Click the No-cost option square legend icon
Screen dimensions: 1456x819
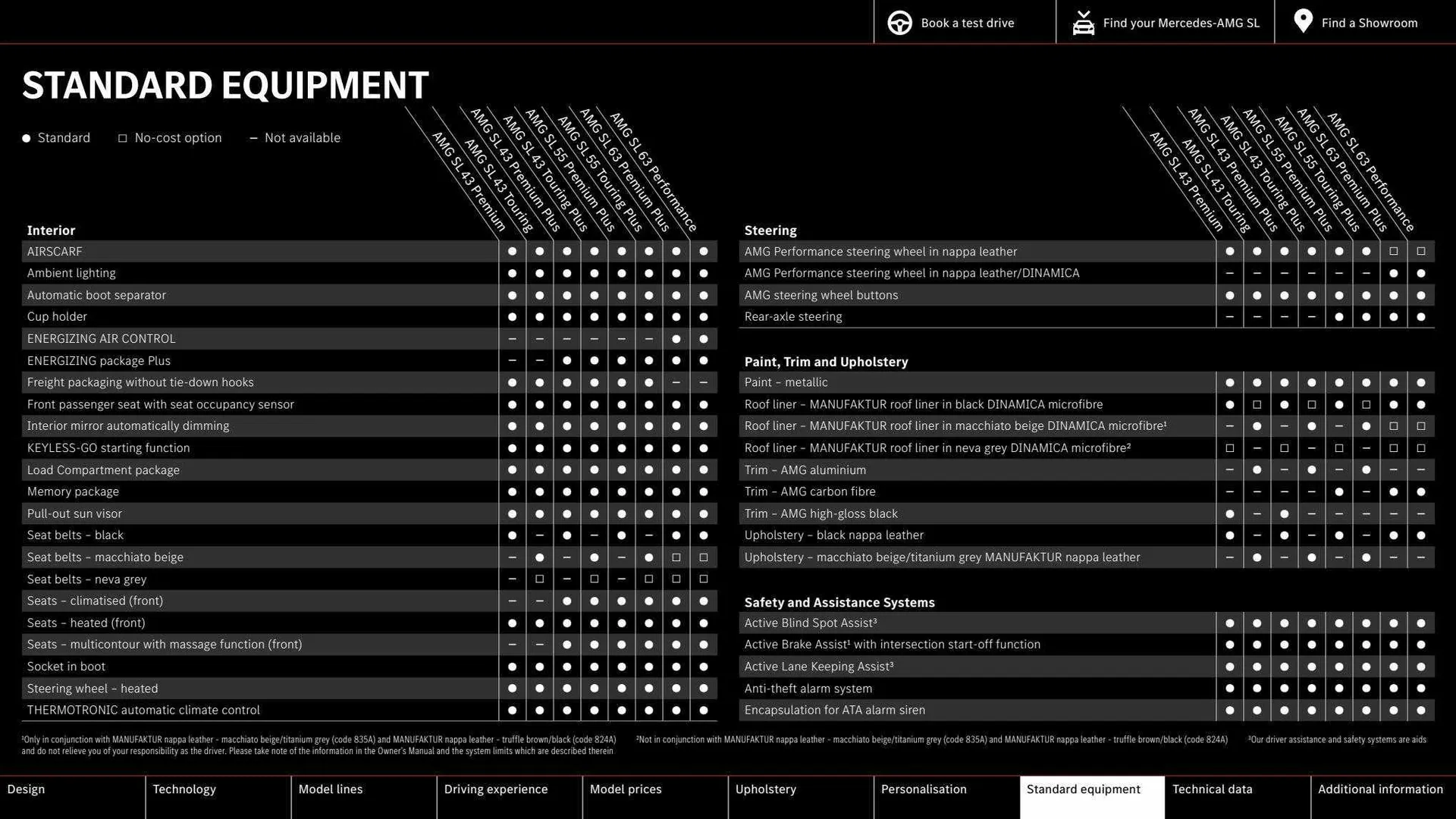[122, 138]
